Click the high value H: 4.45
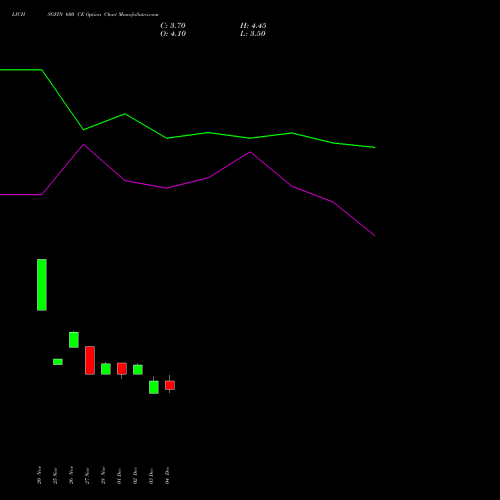 (253, 26)
